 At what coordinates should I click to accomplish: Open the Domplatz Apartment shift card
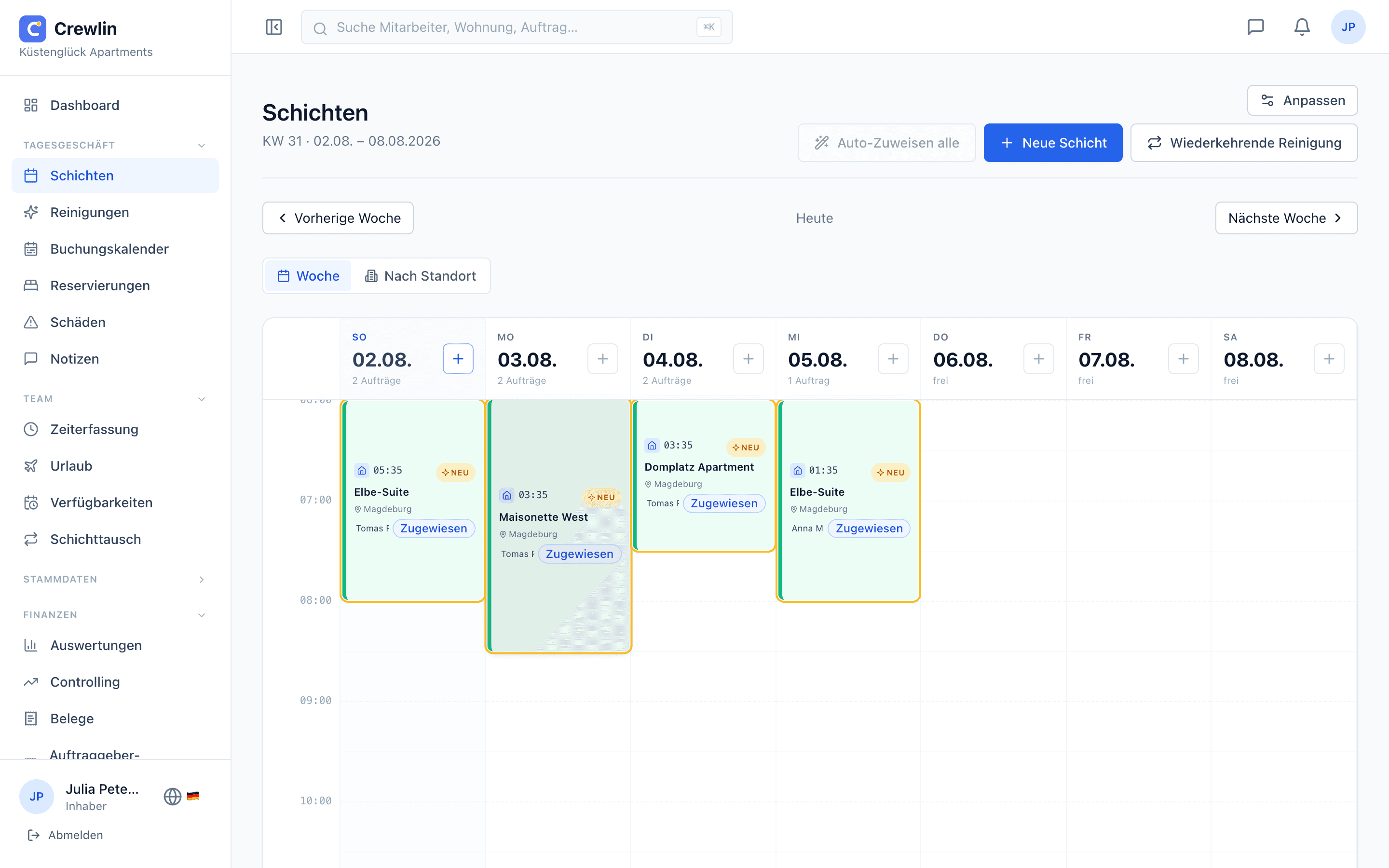[x=703, y=476]
